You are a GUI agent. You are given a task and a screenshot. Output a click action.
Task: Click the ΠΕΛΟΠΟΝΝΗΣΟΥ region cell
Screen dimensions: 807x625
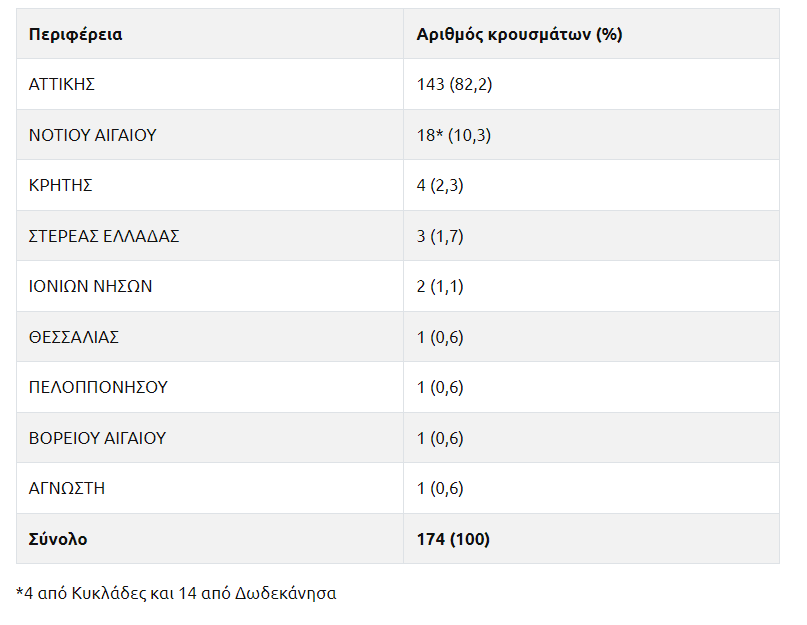pos(98,387)
